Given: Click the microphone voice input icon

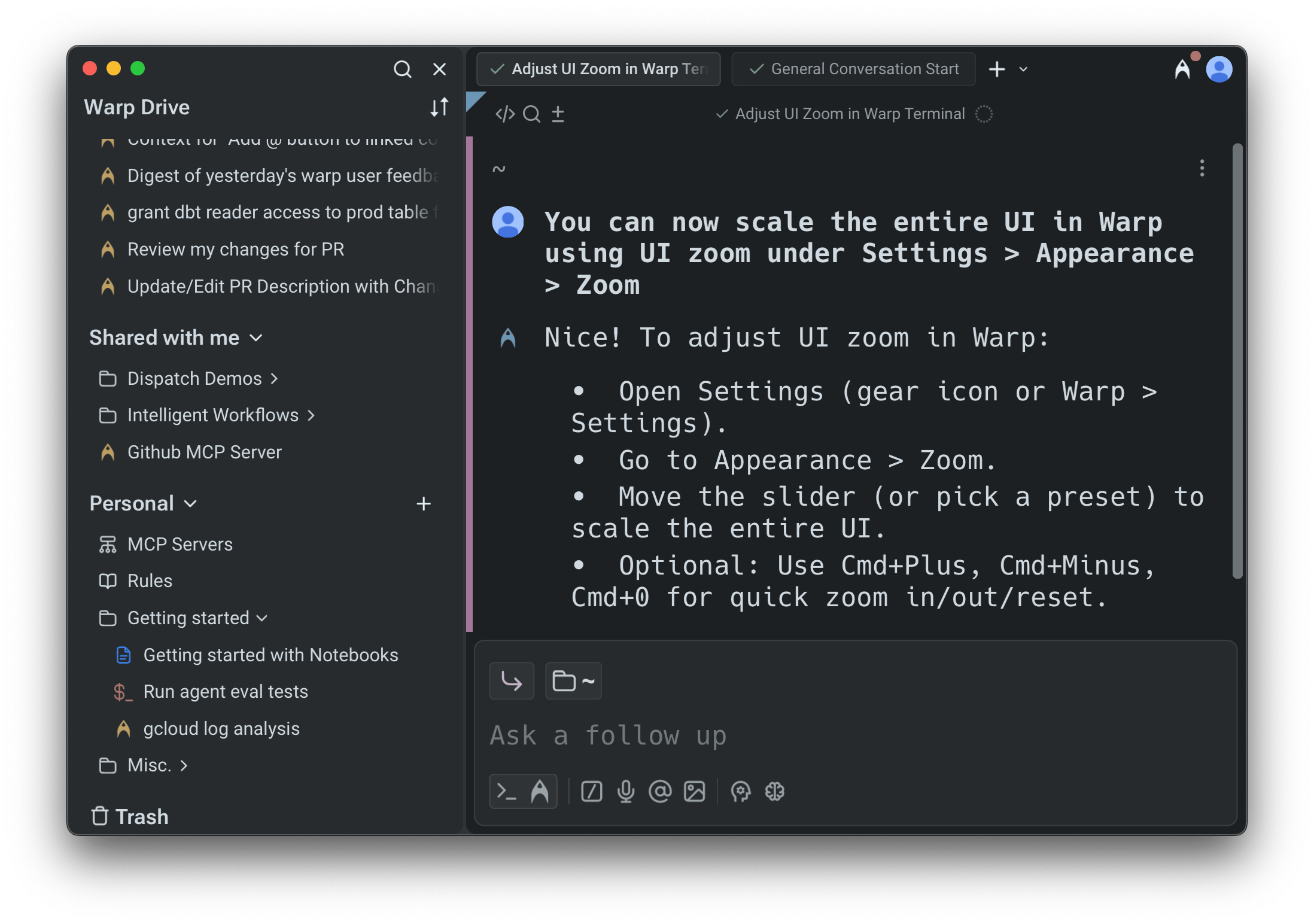Looking at the screenshot, I should pos(626,791).
